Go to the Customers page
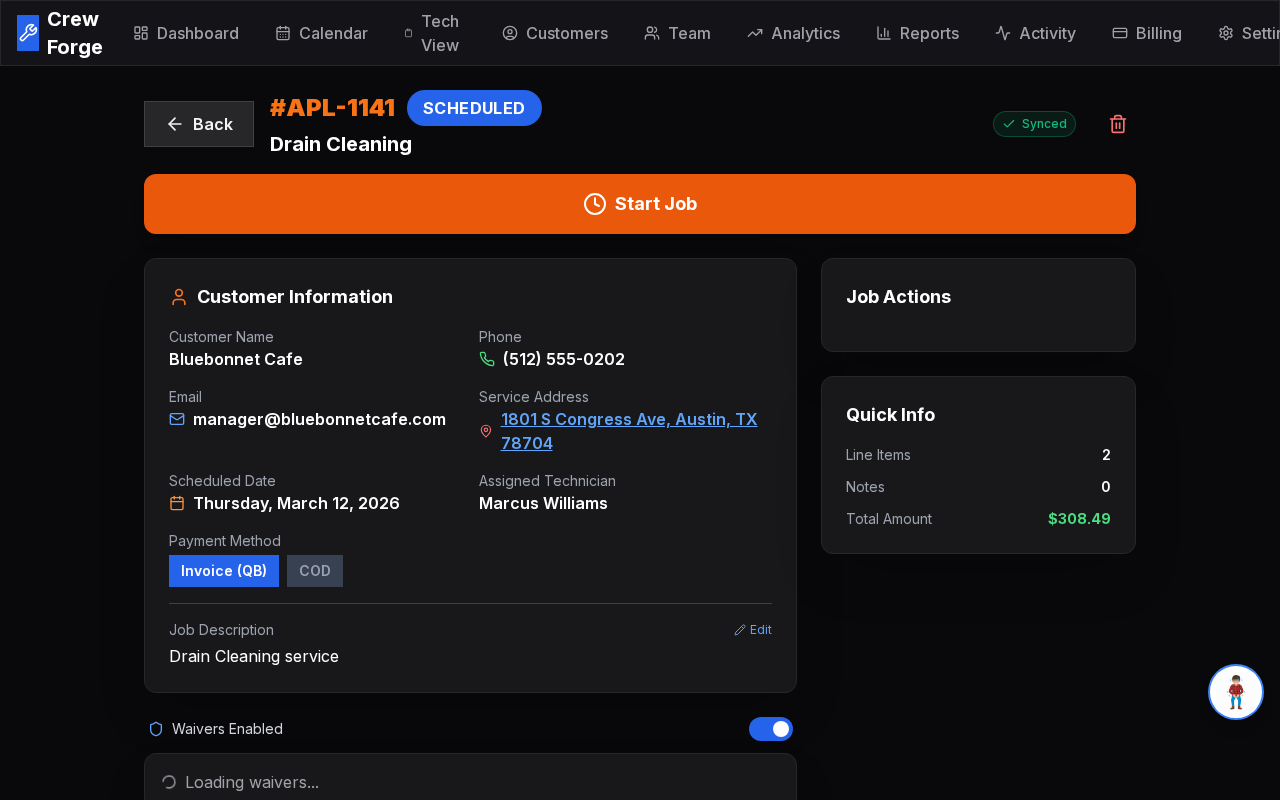Screen dimensions: 1280x800 coord(555,33)
